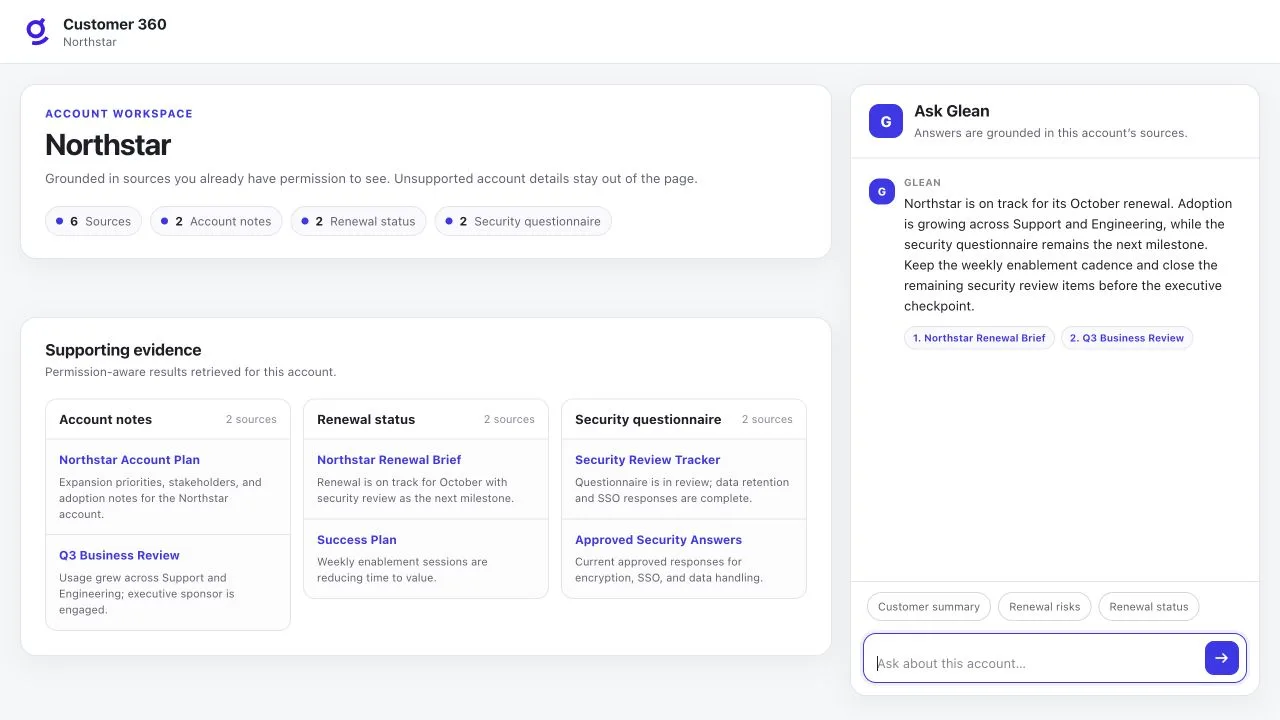The image size is (1280, 720).
Task: Click the Ask Glean panel title
Action: pyautogui.click(x=952, y=111)
